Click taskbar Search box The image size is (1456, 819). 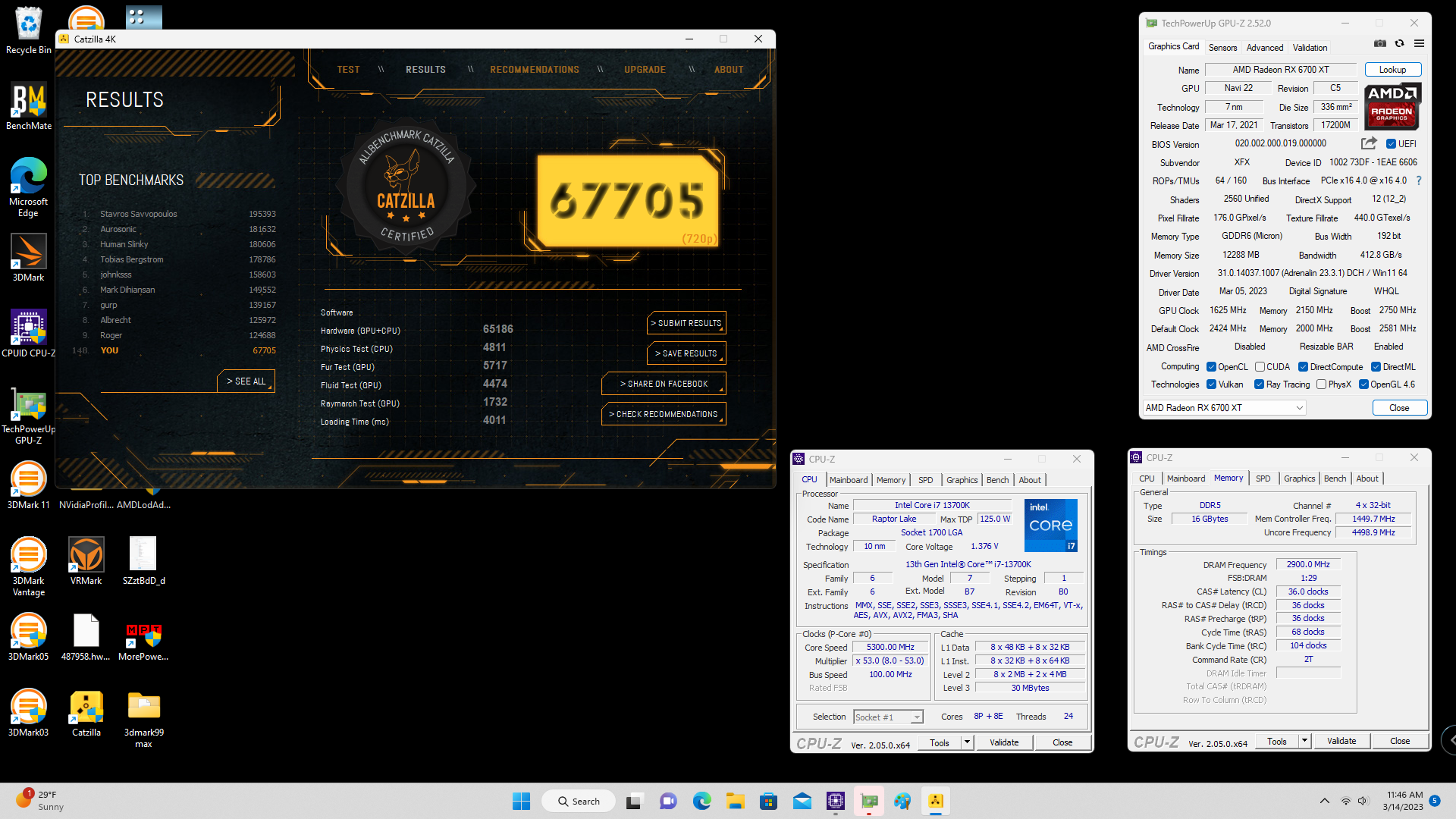[x=579, y=801]
